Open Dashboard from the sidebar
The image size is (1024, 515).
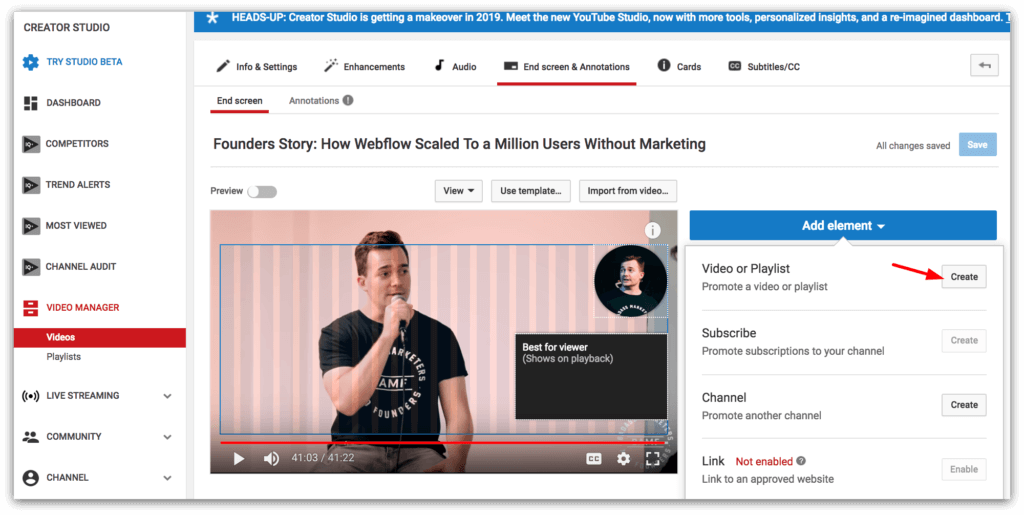[73, 103]
